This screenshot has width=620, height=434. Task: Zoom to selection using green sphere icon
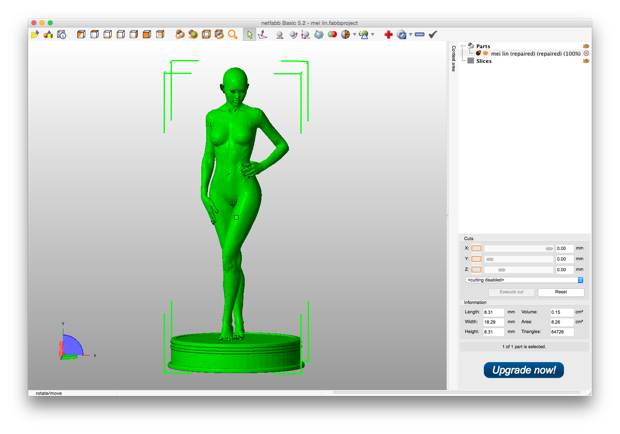tap(193, 35)
